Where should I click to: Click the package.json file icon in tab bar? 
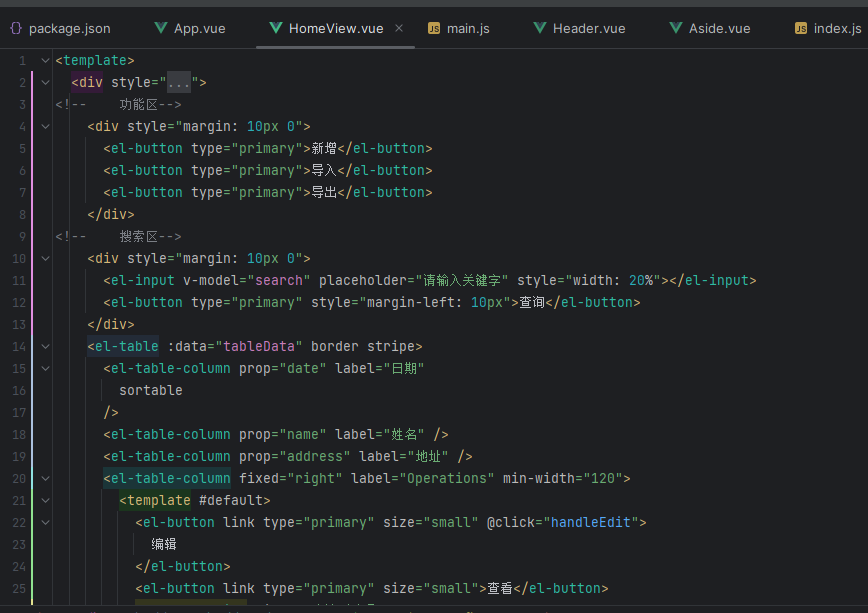[x=16, y=28]
